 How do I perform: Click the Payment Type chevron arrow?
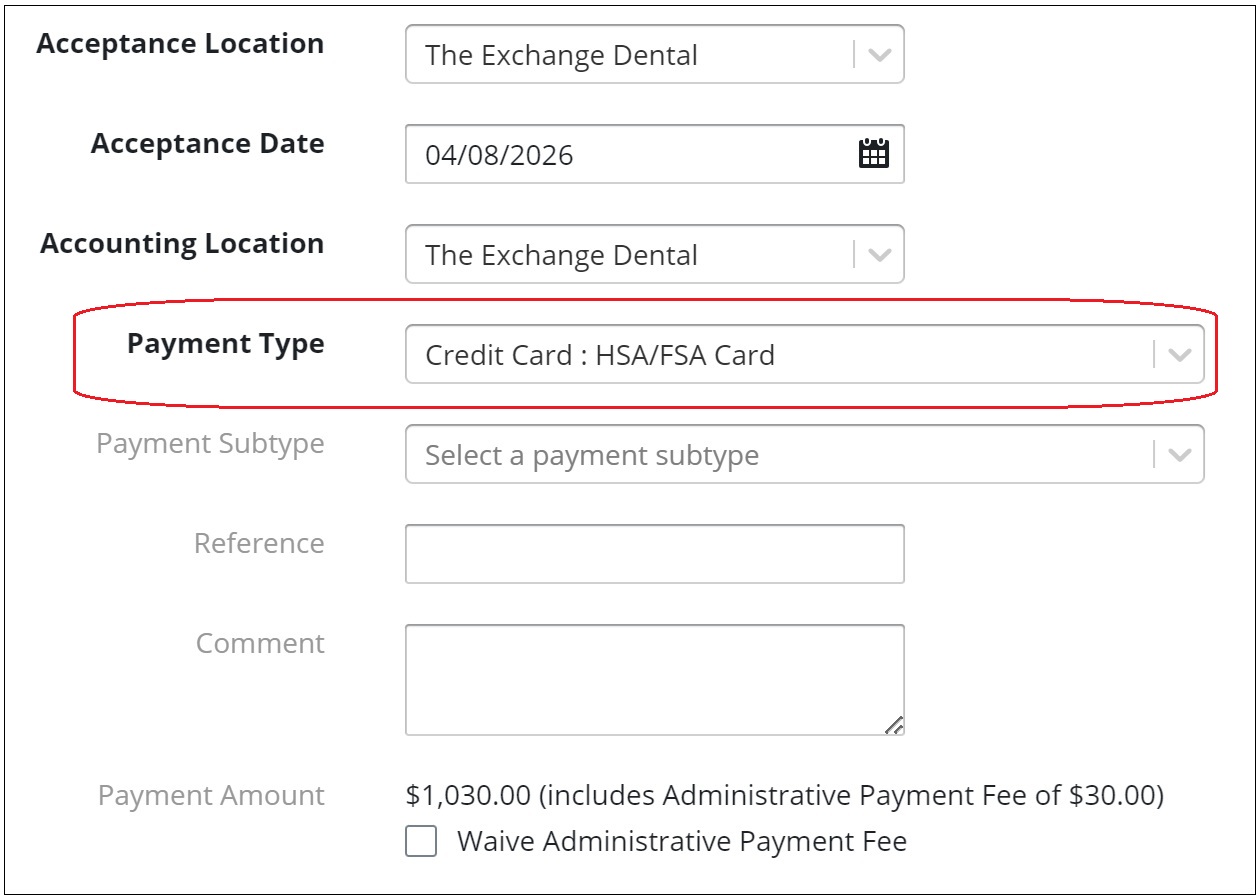click(1179, 355)
